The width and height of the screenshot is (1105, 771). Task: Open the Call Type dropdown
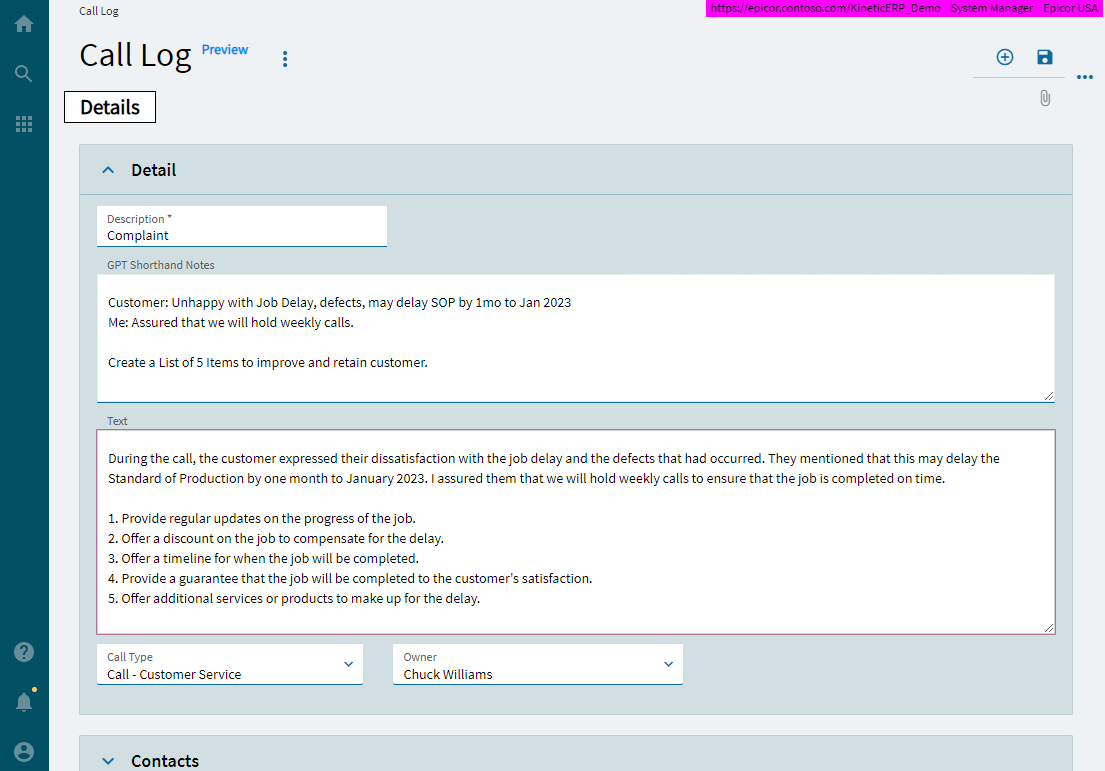pyautogui.click(x=348, y=664)
